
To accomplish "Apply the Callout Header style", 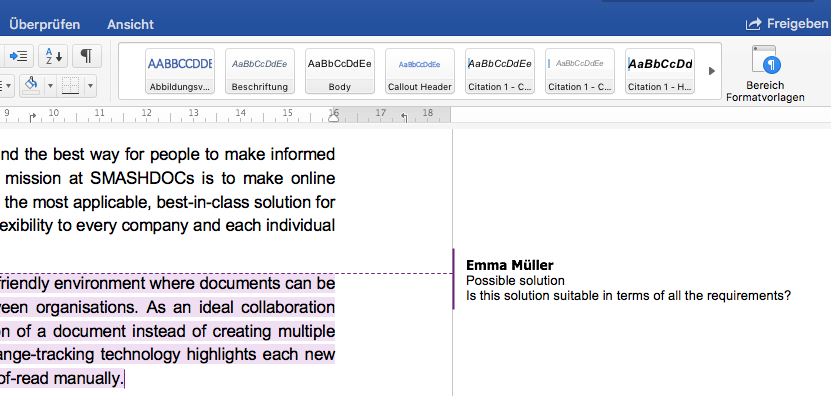I will (x=420, y=71).
